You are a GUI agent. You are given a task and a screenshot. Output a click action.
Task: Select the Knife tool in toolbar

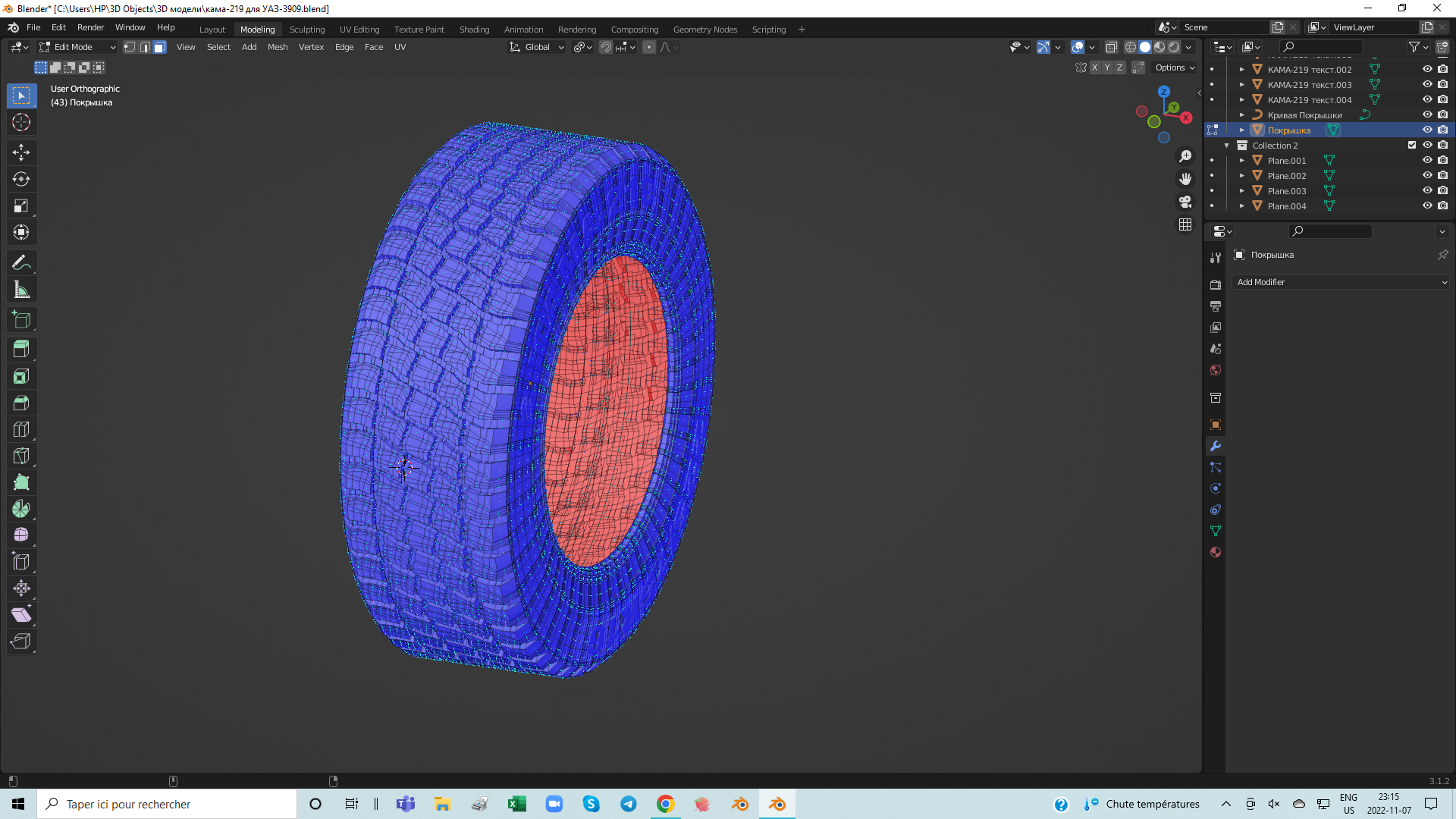point(21,456)
